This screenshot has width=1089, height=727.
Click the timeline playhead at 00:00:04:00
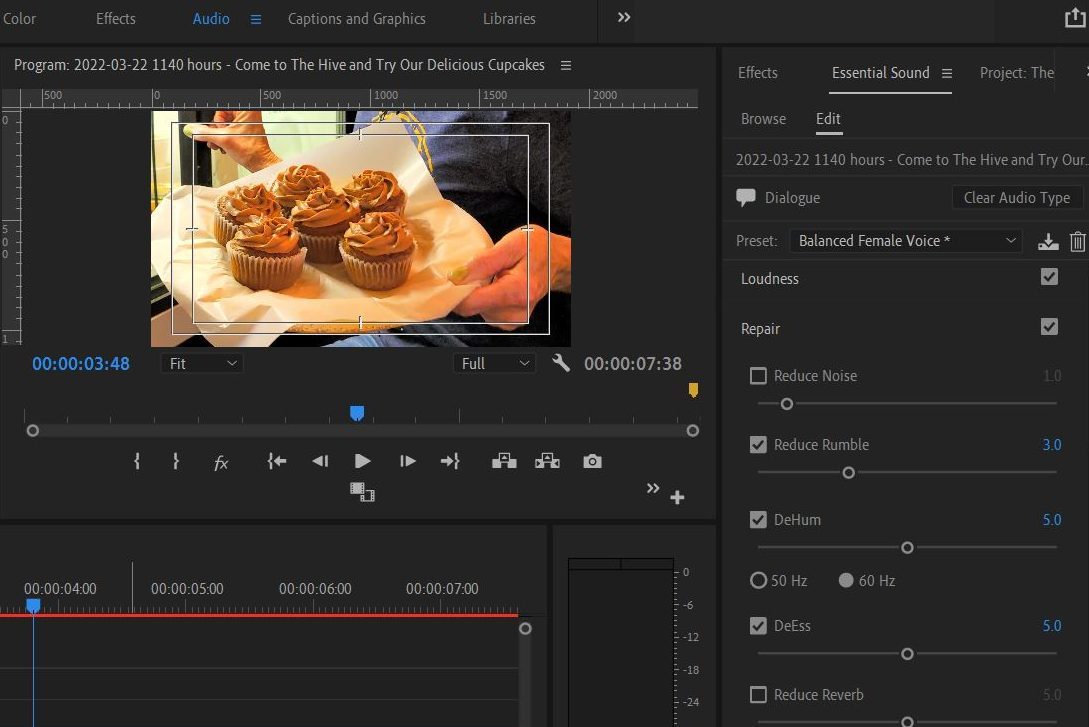pos(33,606)
